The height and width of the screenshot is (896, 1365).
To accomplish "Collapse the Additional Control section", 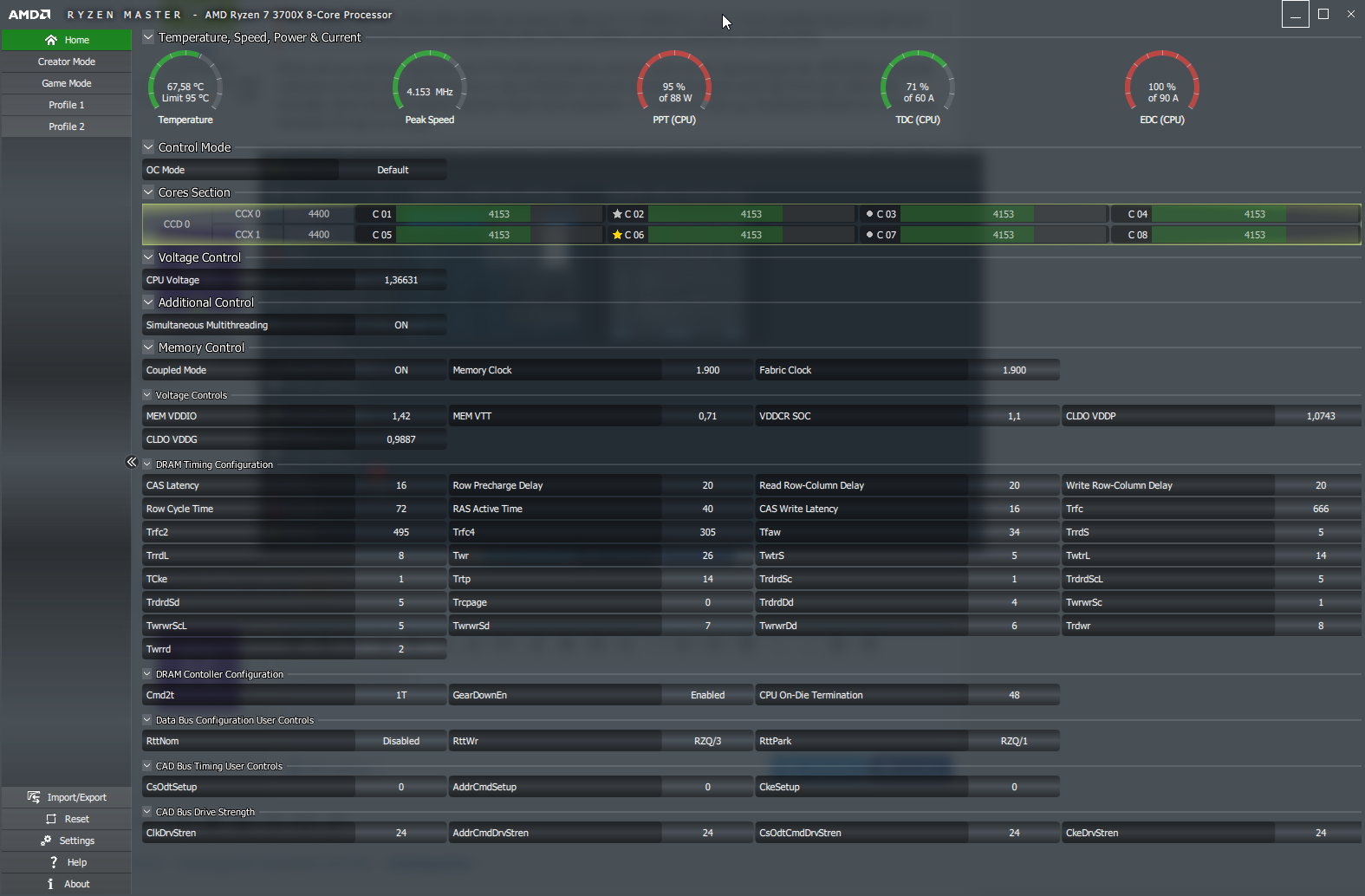I will 148,302.
